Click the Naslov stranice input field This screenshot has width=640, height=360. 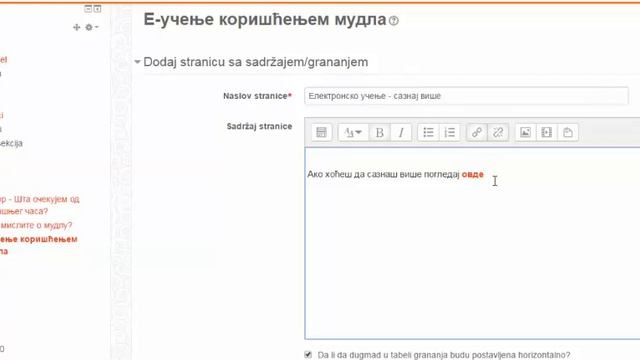point(466,96)
